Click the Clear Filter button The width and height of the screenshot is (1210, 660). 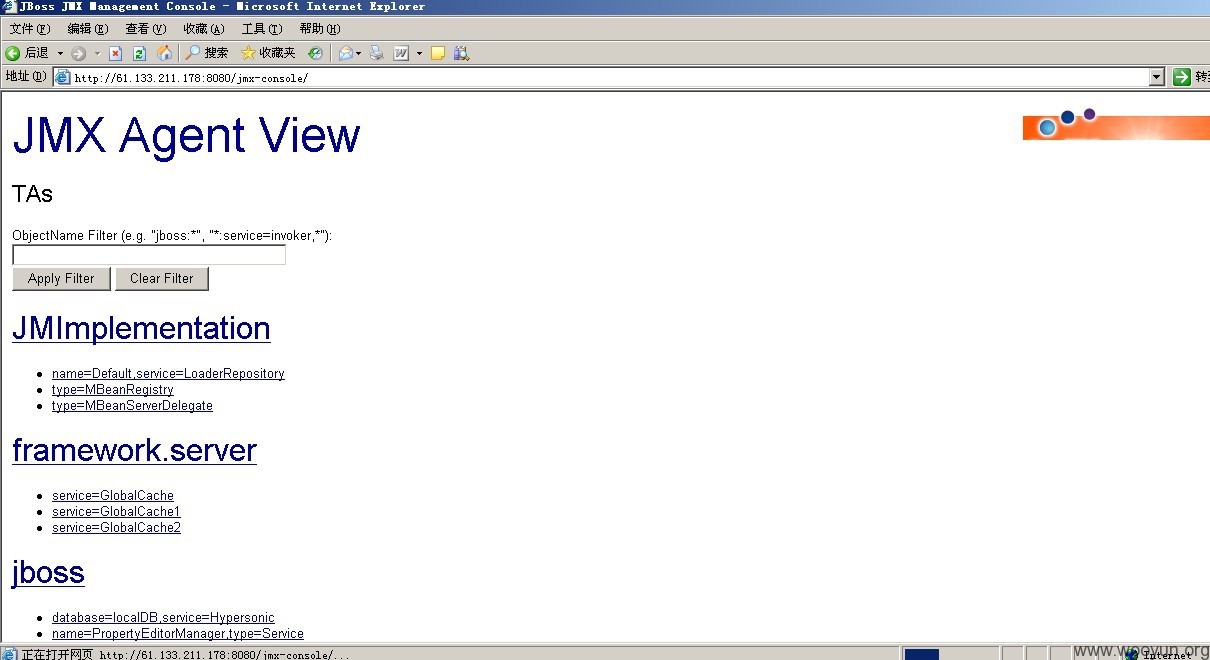pos(162,279)
